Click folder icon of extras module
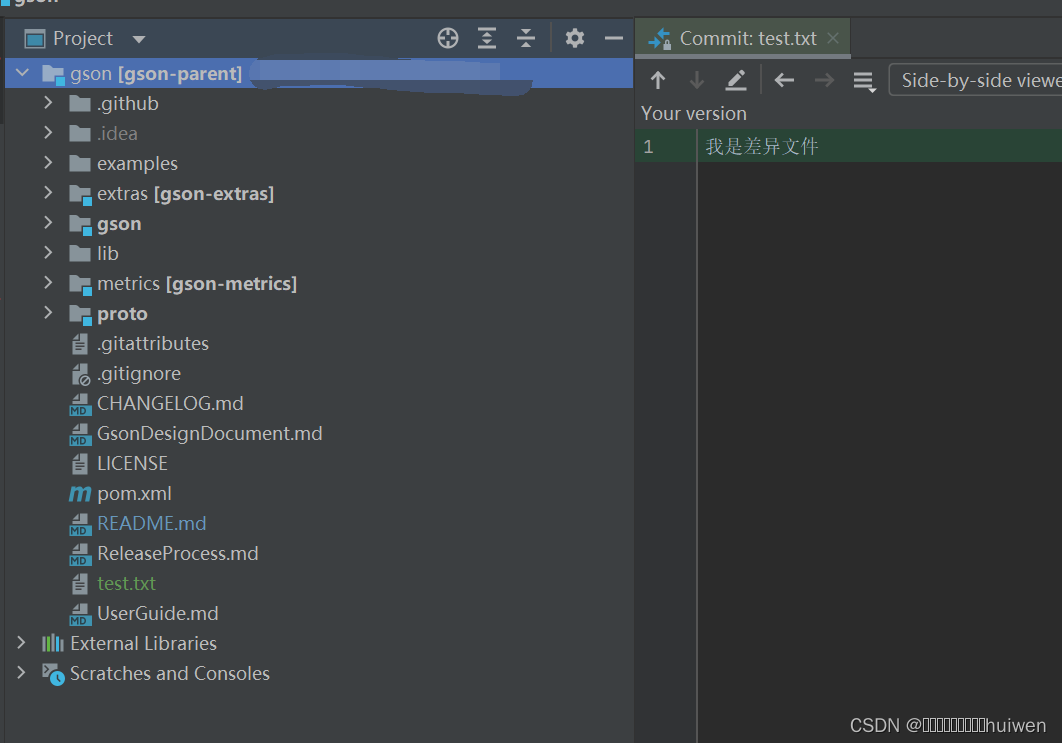 [81, 194]
